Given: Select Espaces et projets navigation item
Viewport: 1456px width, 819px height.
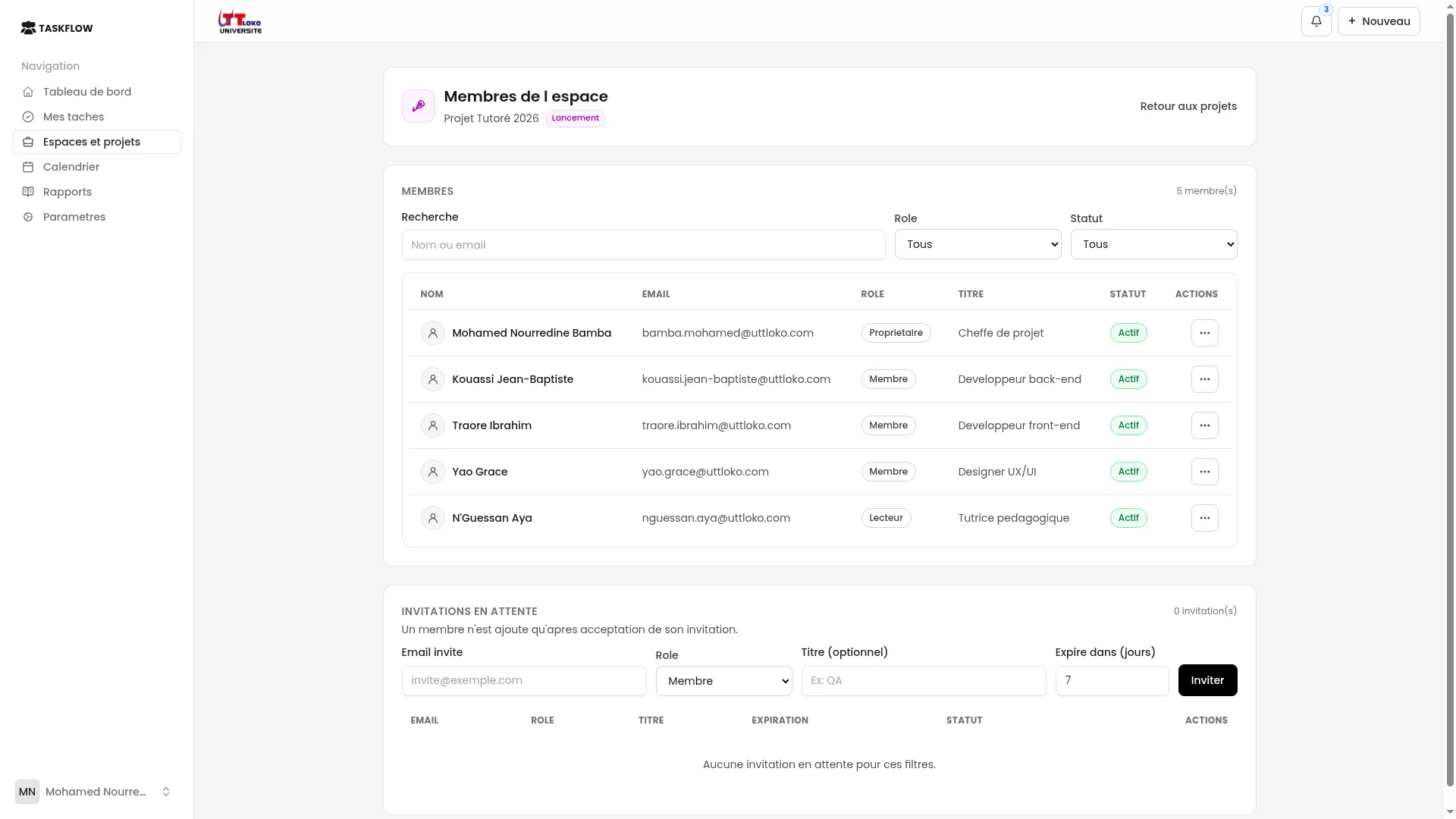Looking at the screenshot, I should (x=96, y=142).
